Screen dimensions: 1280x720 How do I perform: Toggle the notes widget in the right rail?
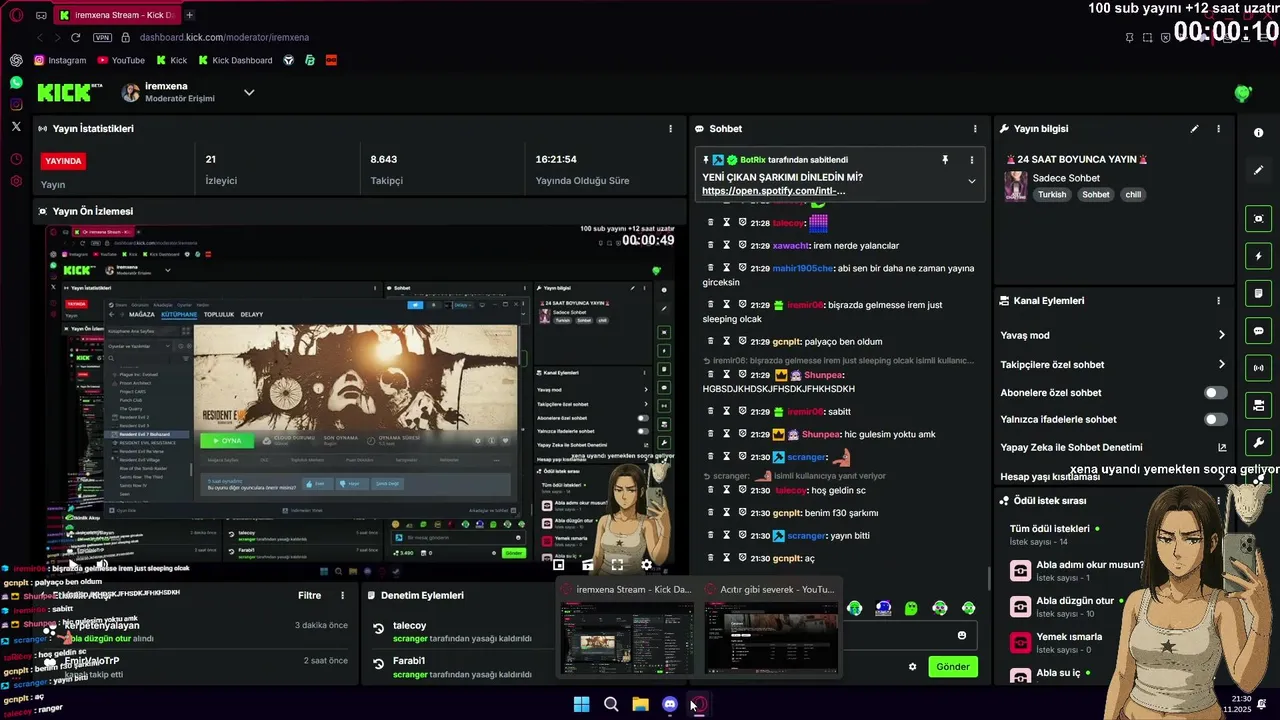point(1258,293)
